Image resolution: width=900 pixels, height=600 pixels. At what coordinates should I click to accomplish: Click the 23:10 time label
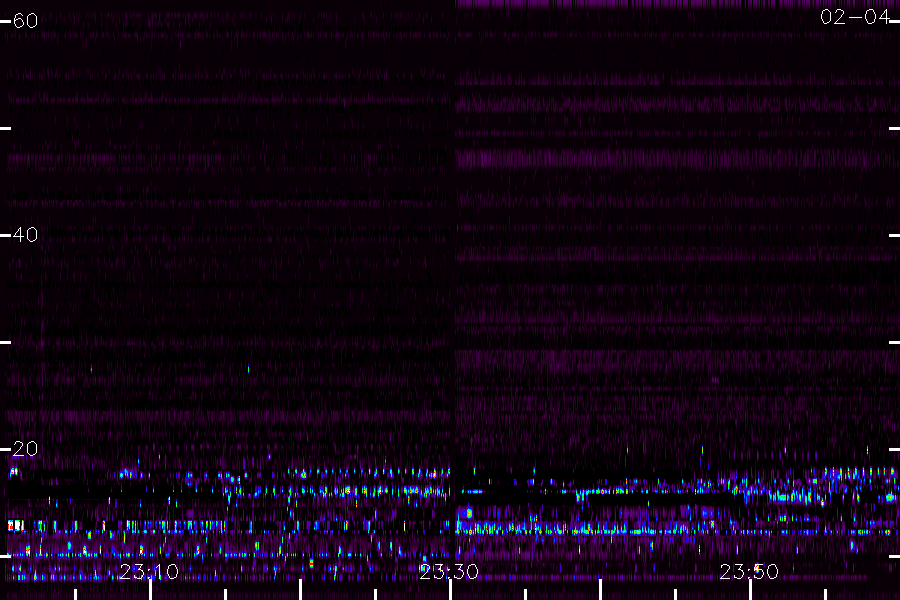(149, 572)
